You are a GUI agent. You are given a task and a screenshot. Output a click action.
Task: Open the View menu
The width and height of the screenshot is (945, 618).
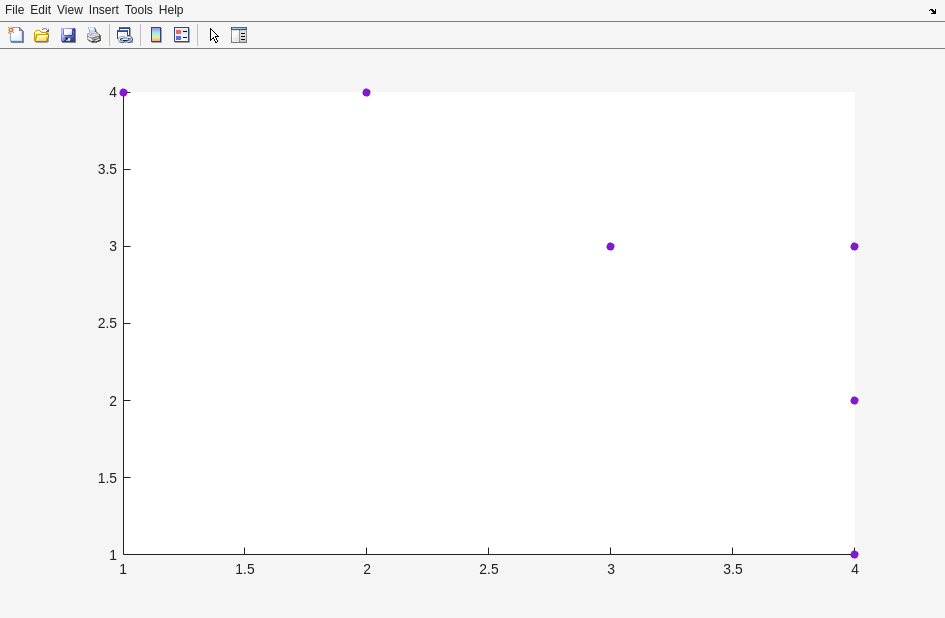click(69, 10)
